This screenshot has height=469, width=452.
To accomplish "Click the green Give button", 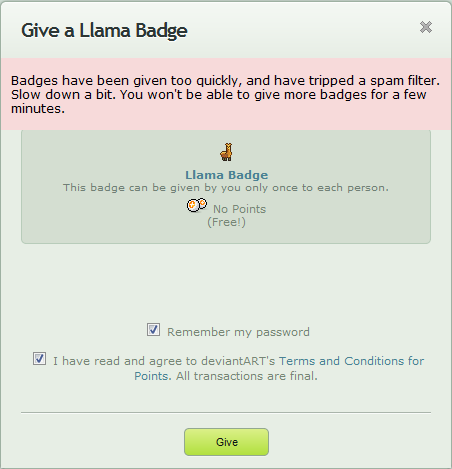I will pos(226,442).
